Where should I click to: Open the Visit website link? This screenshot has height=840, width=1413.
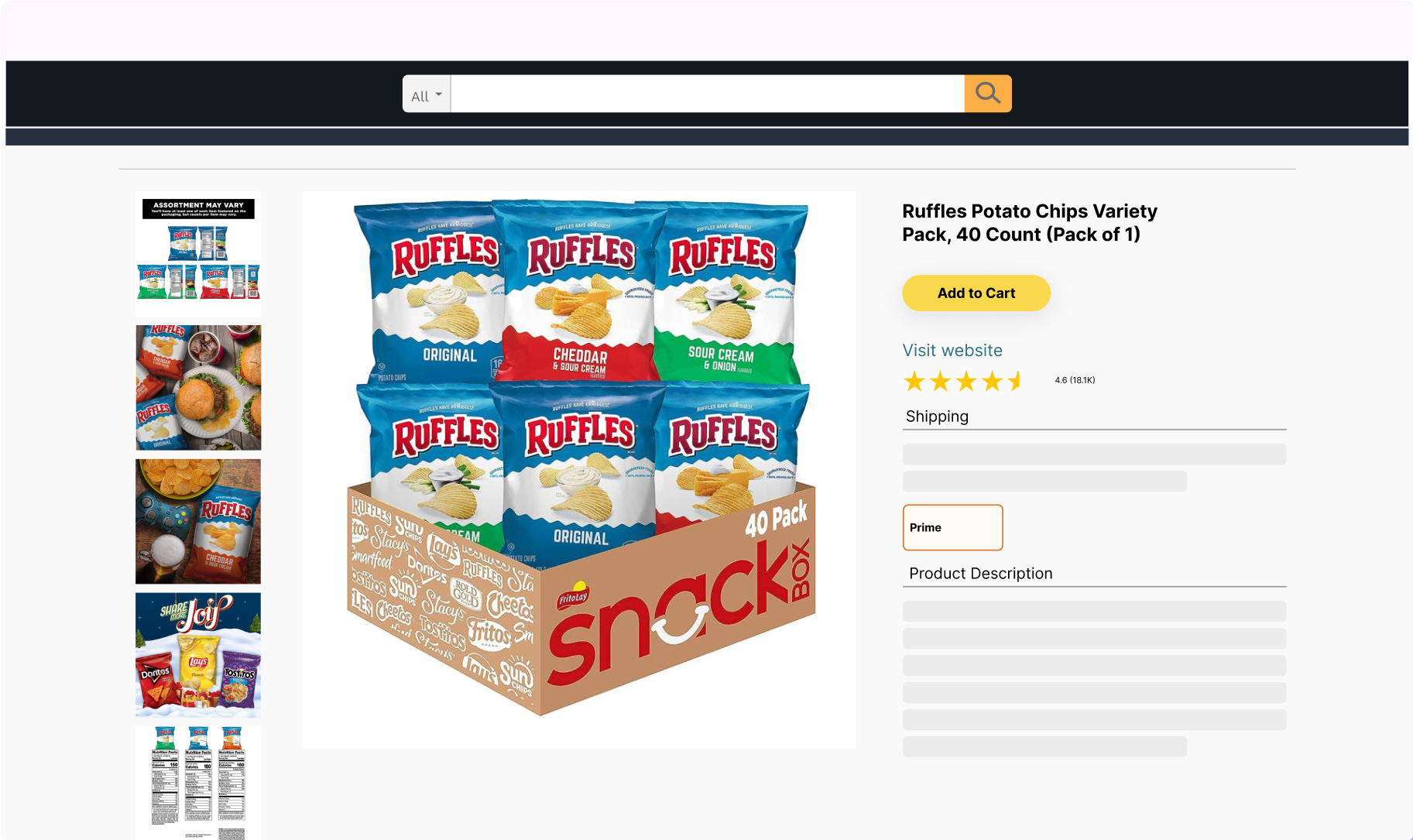(952, 350)
